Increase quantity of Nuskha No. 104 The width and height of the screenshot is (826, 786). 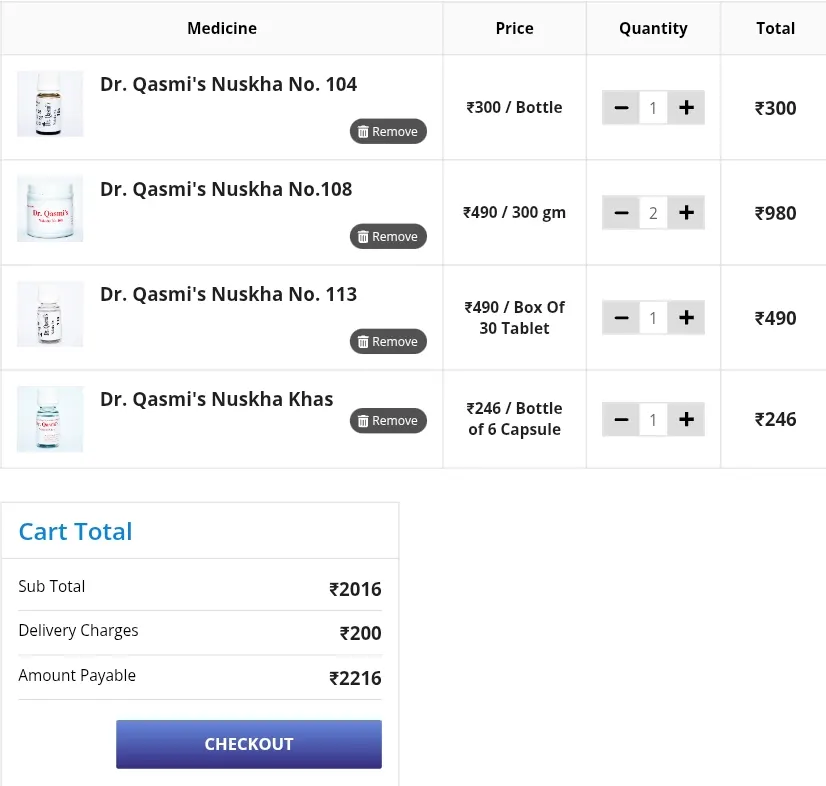686,108
